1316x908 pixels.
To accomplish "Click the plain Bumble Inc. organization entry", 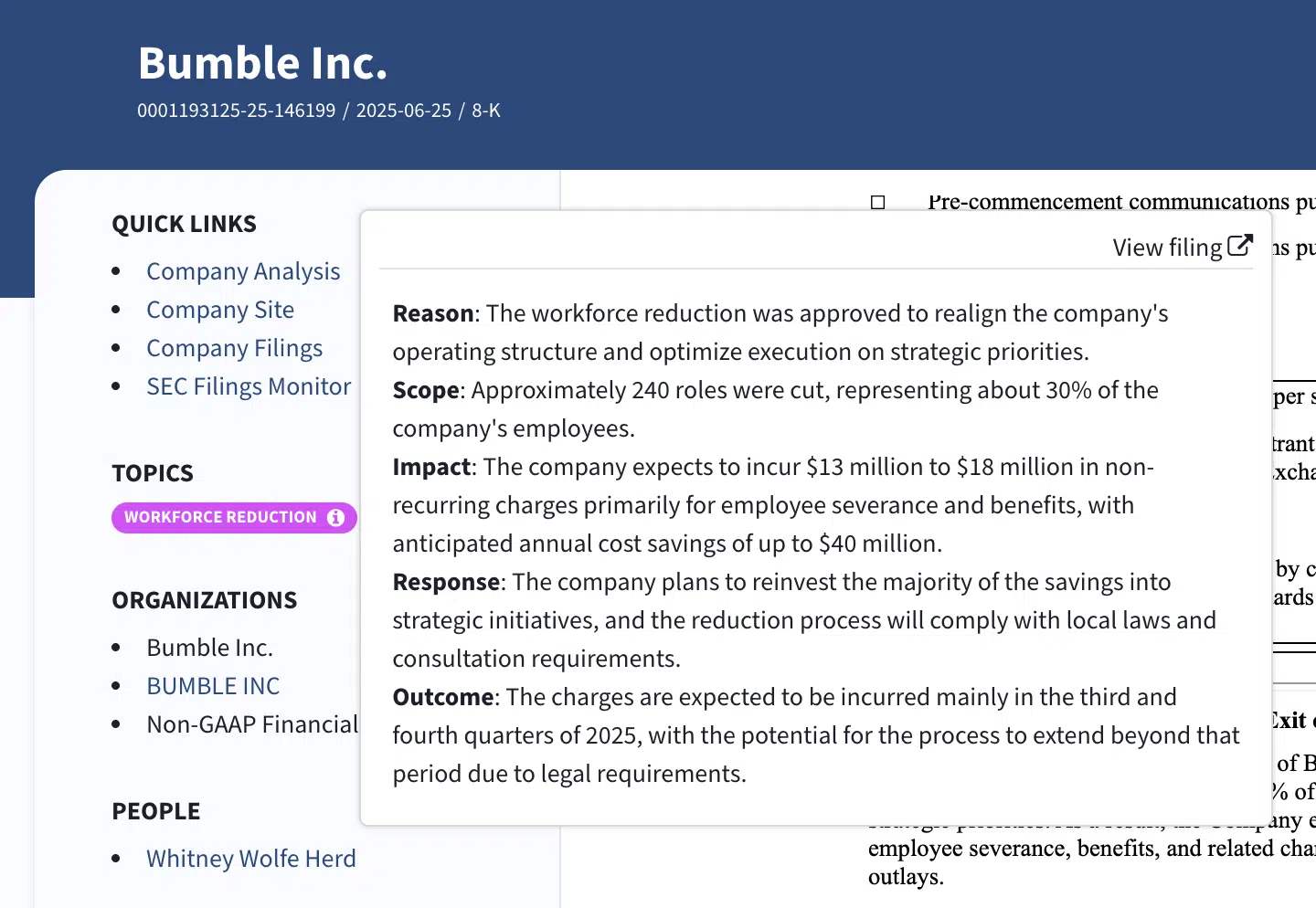I will click(209, 648).
